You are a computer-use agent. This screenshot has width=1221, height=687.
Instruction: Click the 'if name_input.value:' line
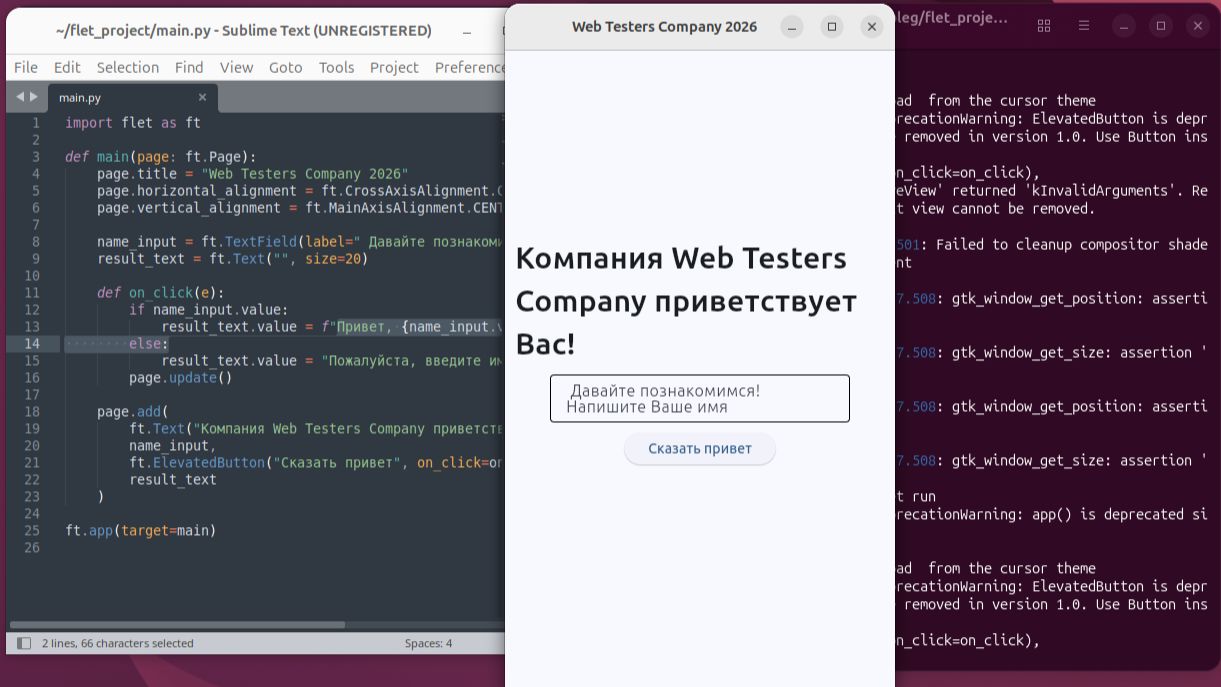(x=209, y=310)
